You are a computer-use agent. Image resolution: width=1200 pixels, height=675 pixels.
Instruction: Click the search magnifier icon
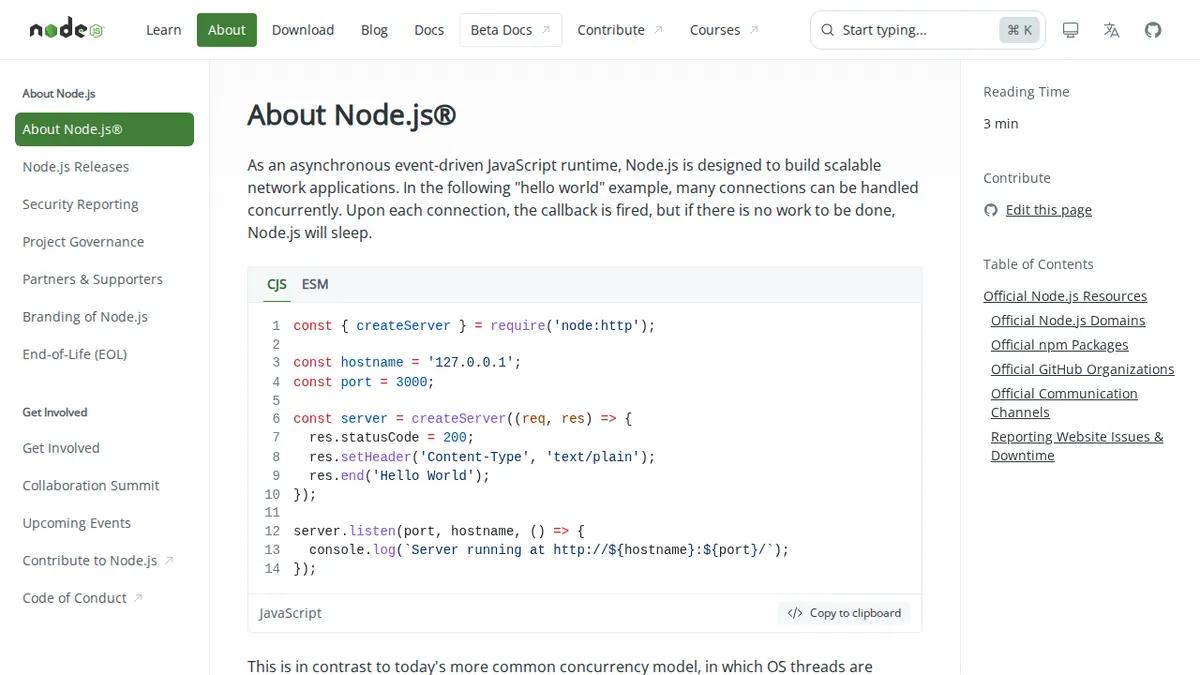(x=827, y=30)
